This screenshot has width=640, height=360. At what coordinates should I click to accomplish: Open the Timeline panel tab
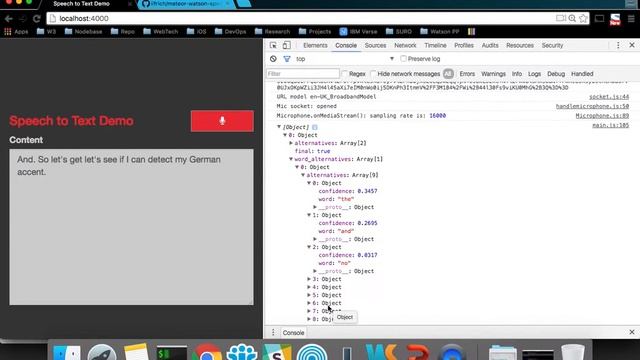pos(435,45)
